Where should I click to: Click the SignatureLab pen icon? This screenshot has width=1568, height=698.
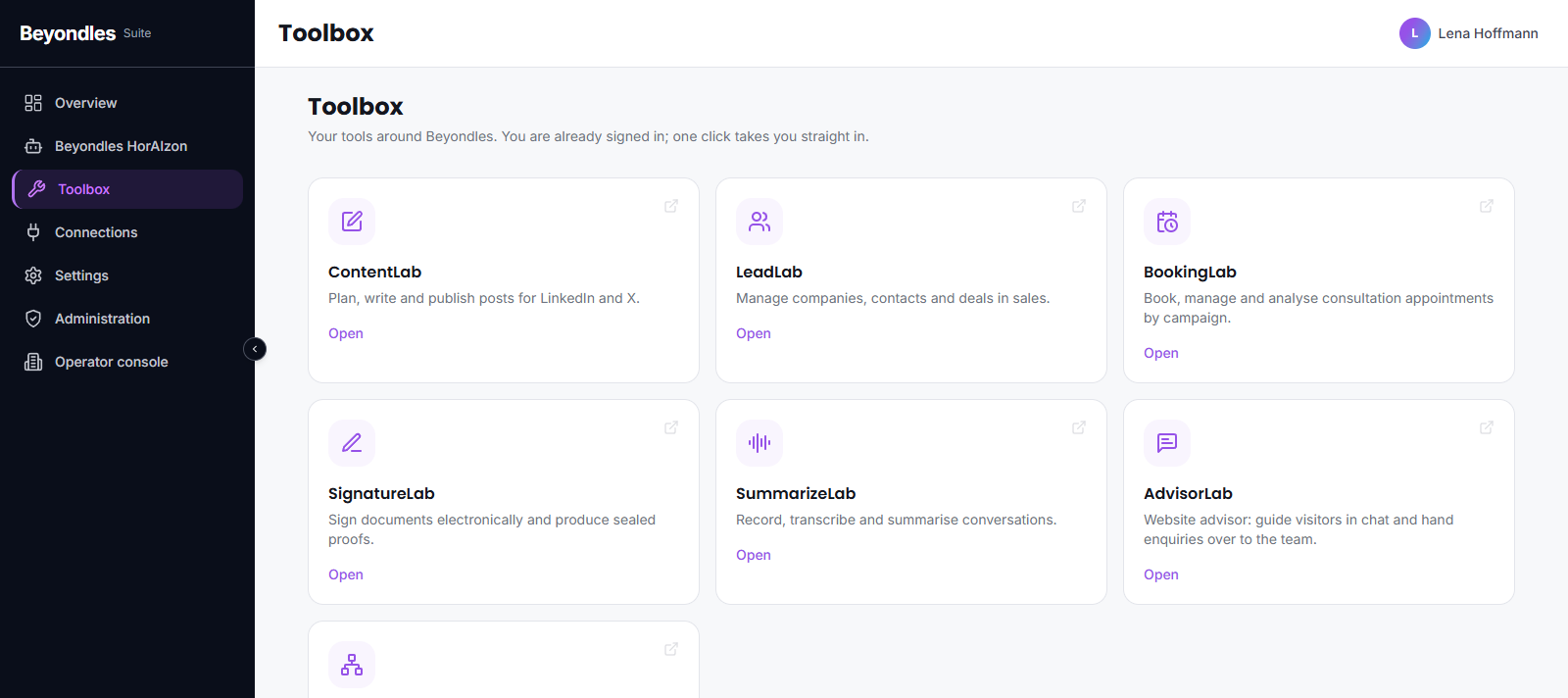352,443
